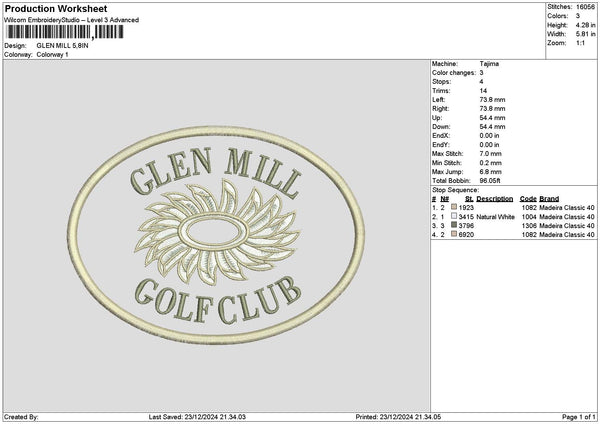Click the Min Stitch value 0.2 mm
The height and width of the screenshot is (424, 600).
491,163
